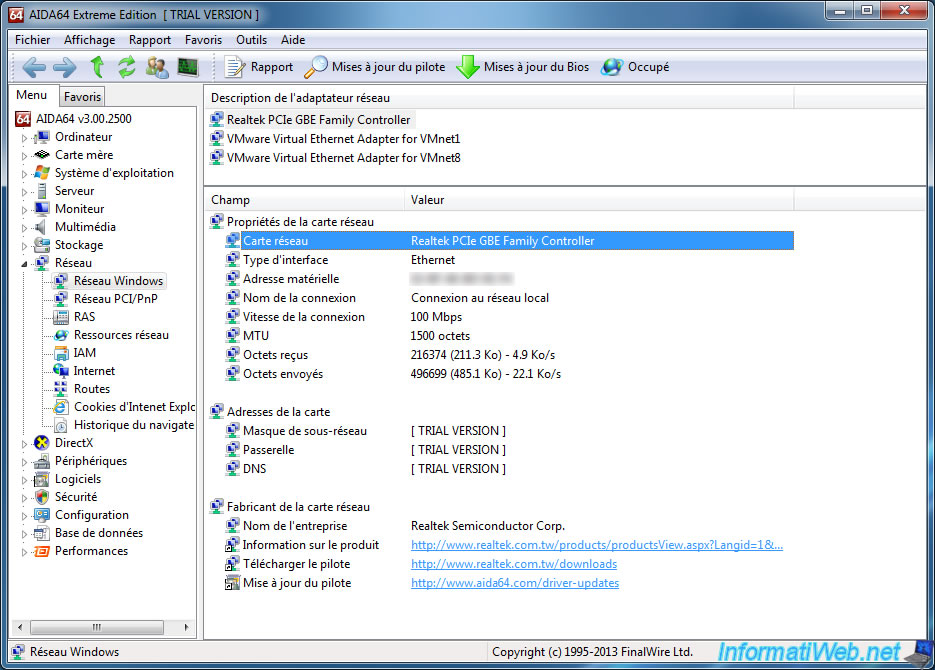
Task: Open the realtek.com.tw/downloads link
Action: pos(514,564)
